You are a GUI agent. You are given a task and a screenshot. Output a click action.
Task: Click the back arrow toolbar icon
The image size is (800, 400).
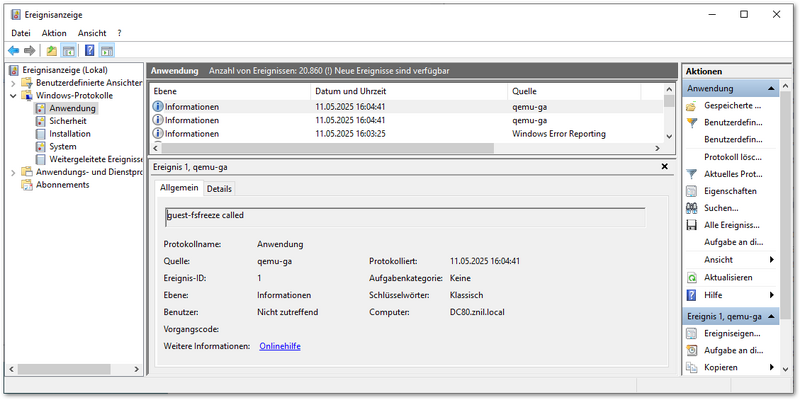[x=14, y=50]
